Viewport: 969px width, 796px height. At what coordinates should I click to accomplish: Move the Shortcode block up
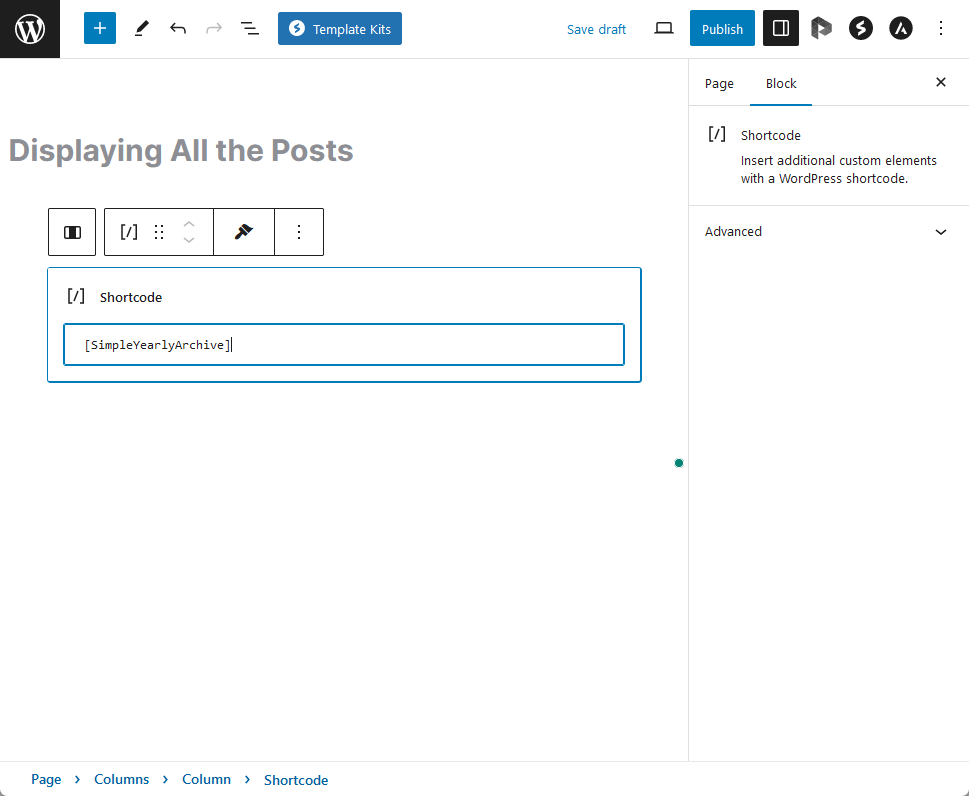point(189,224)
